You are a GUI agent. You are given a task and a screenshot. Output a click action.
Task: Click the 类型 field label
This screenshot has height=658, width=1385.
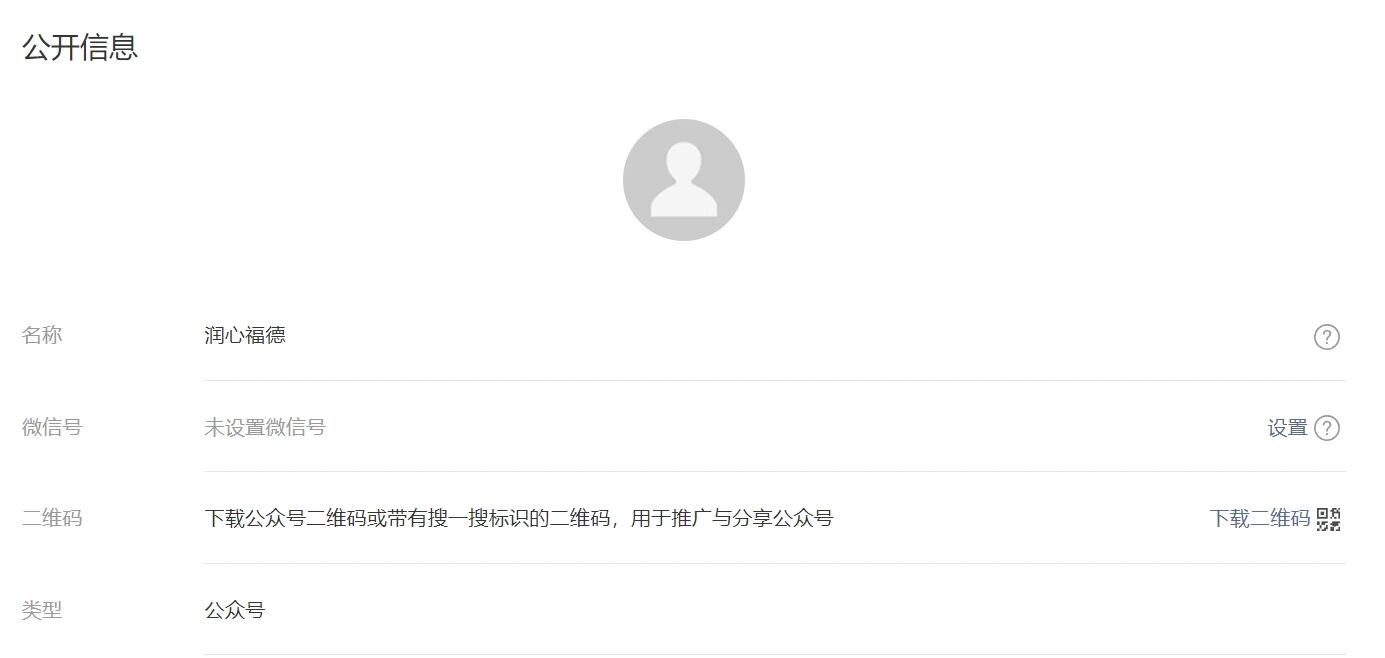click(42, 611)
